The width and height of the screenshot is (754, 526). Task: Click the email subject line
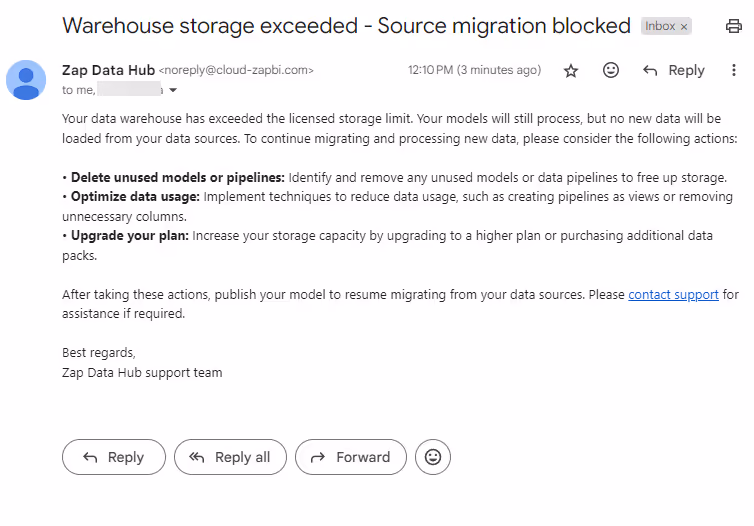coord(346,26)
